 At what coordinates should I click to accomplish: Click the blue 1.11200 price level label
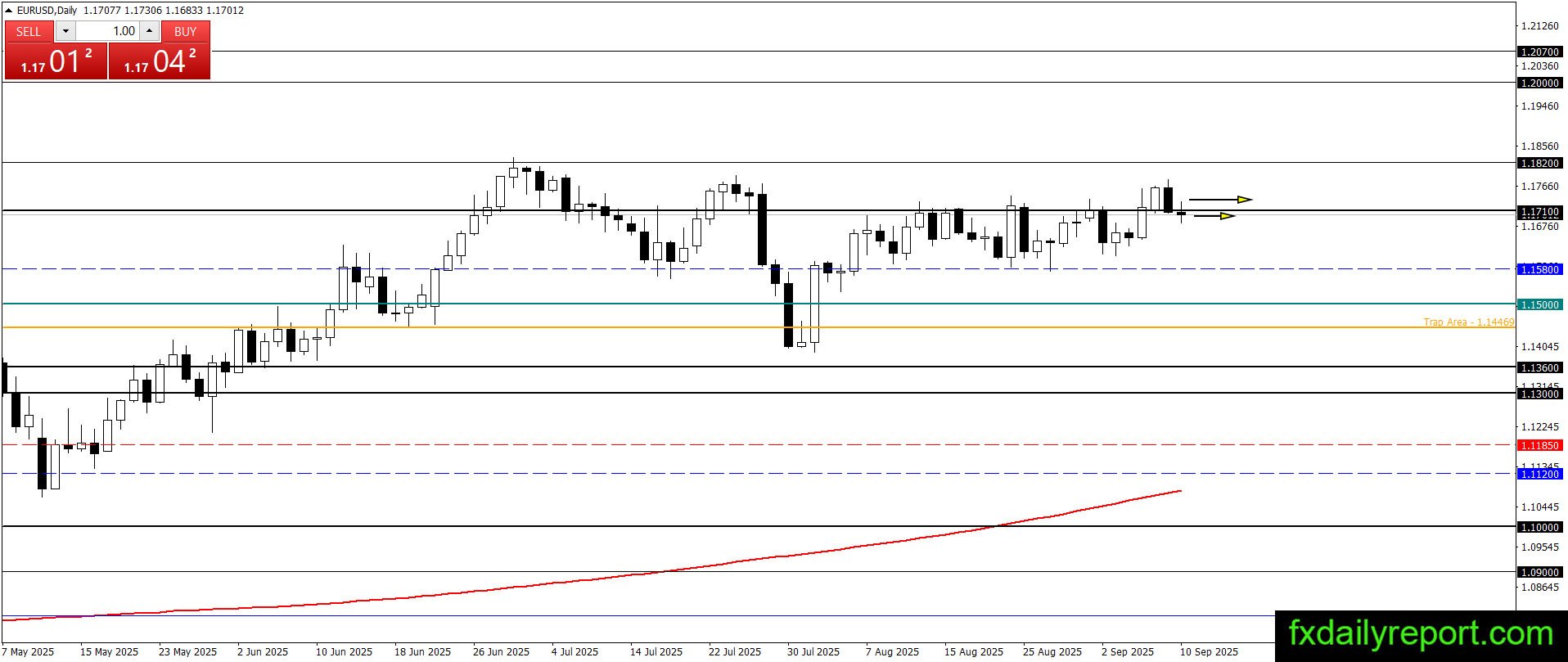[x=1539, y=474]
